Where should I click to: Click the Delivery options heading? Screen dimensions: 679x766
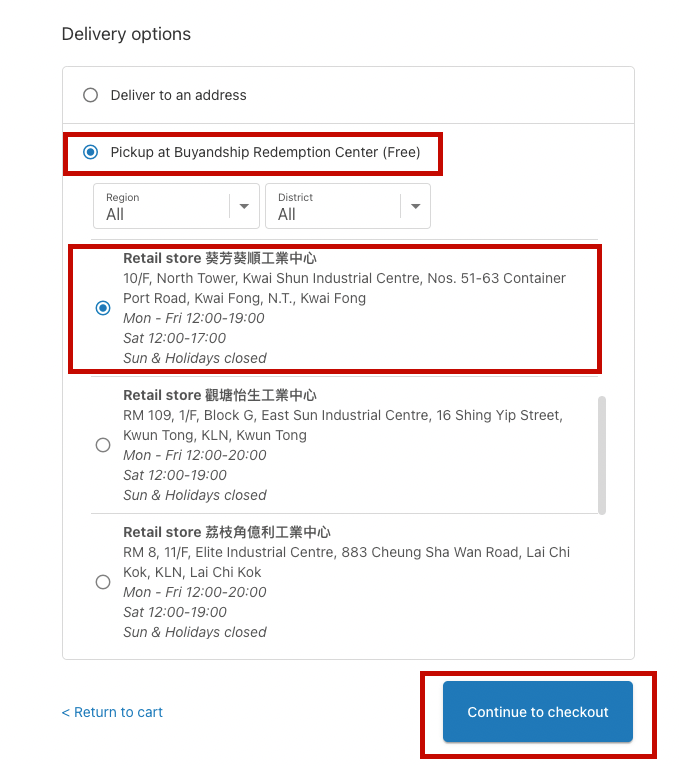pos(126,34)
